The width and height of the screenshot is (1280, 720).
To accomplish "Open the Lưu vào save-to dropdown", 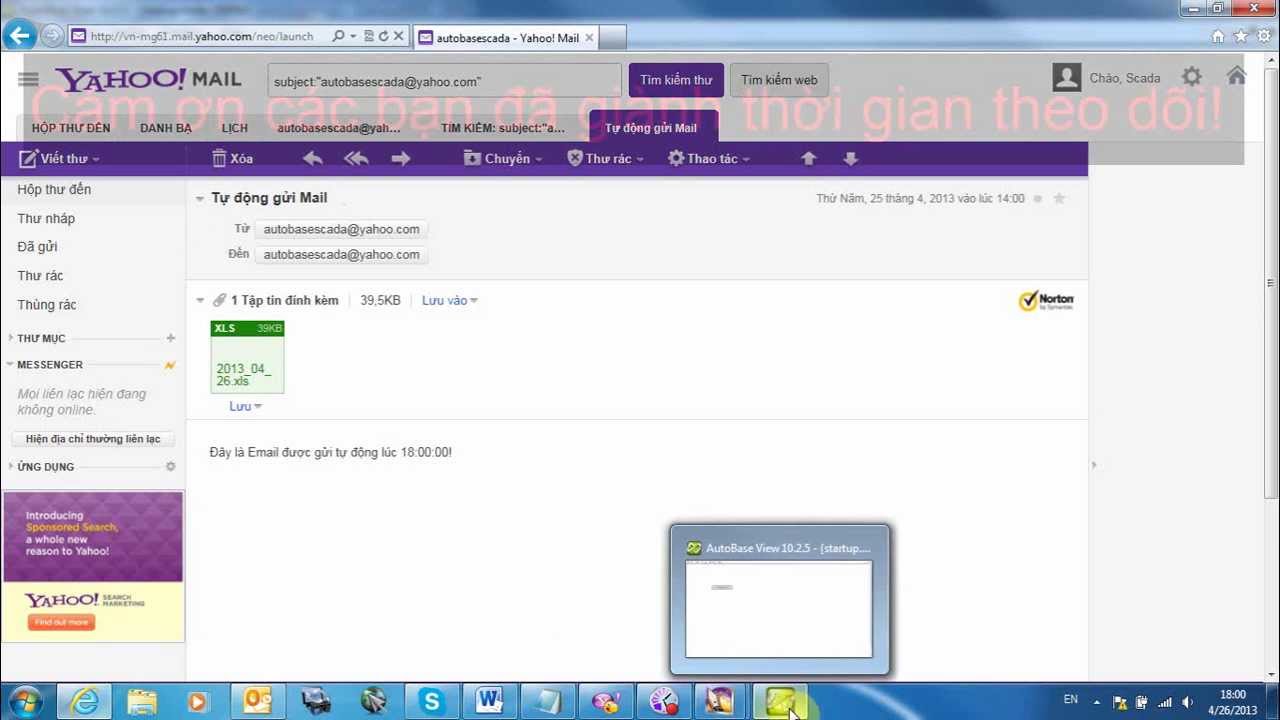I will point(450,300).
